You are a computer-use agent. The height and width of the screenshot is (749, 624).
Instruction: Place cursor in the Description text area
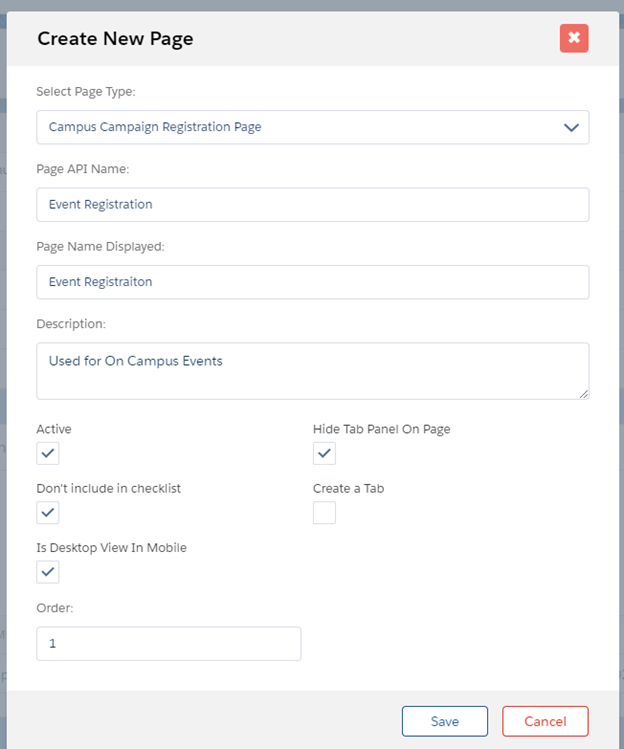(312, 371)
